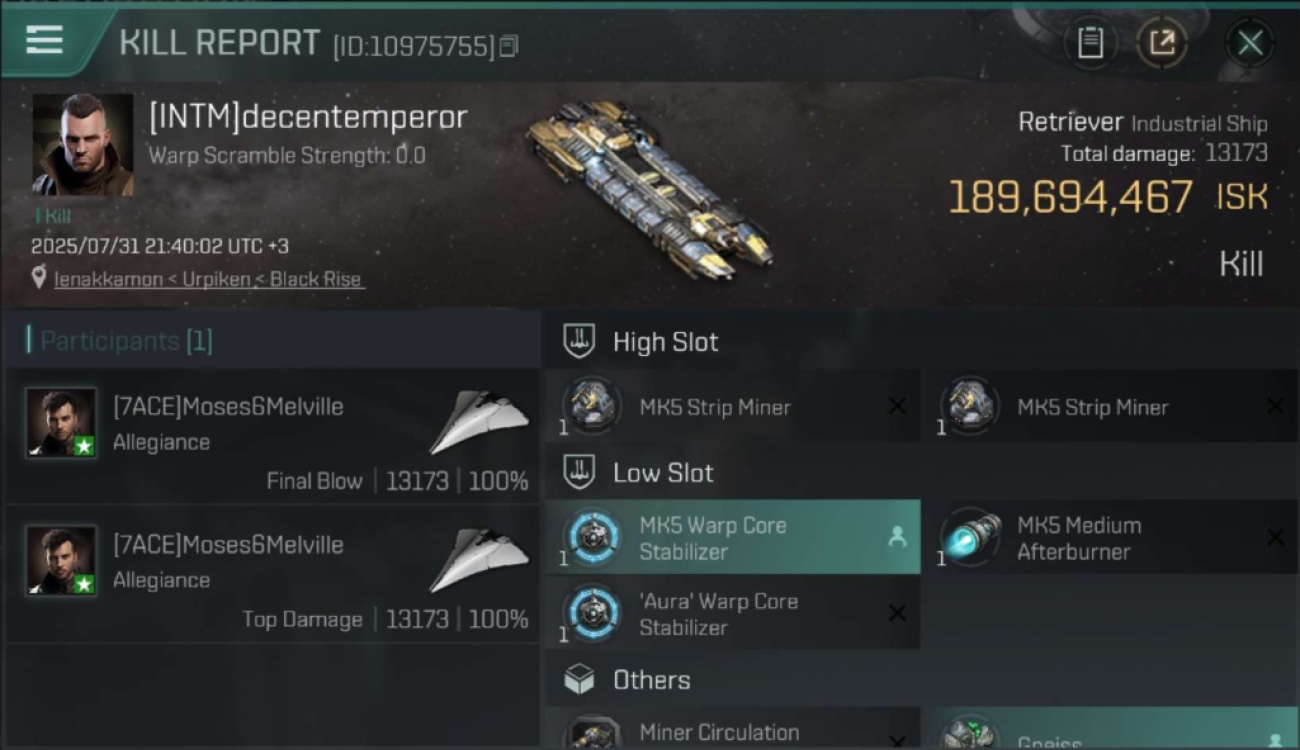Follow the Ienakkamon location link
Viewport: 1300px width, 750px height.
[209, 279]
